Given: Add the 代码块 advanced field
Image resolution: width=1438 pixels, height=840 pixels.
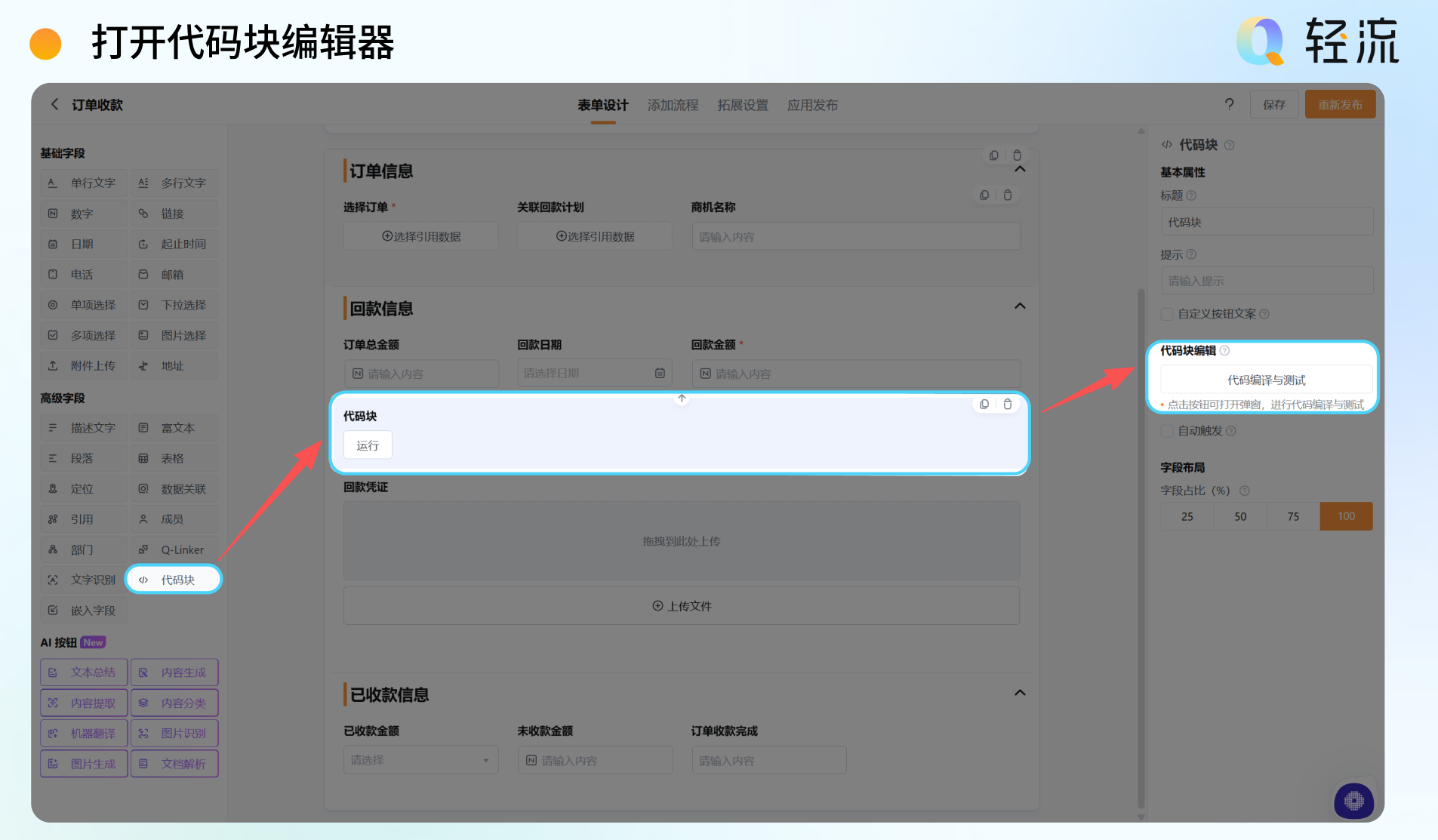Looking at the screenshot, I should (174, 580).
